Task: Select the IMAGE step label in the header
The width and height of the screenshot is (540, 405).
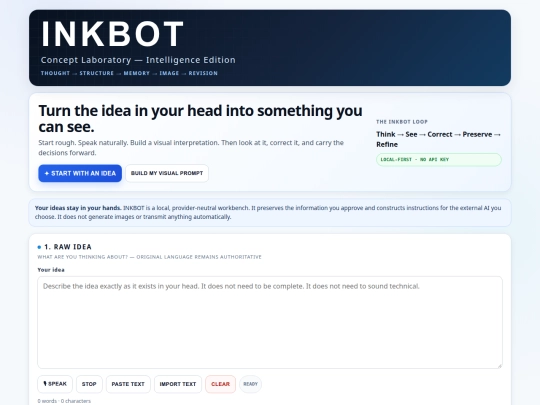Action: [x=169, y=73]
